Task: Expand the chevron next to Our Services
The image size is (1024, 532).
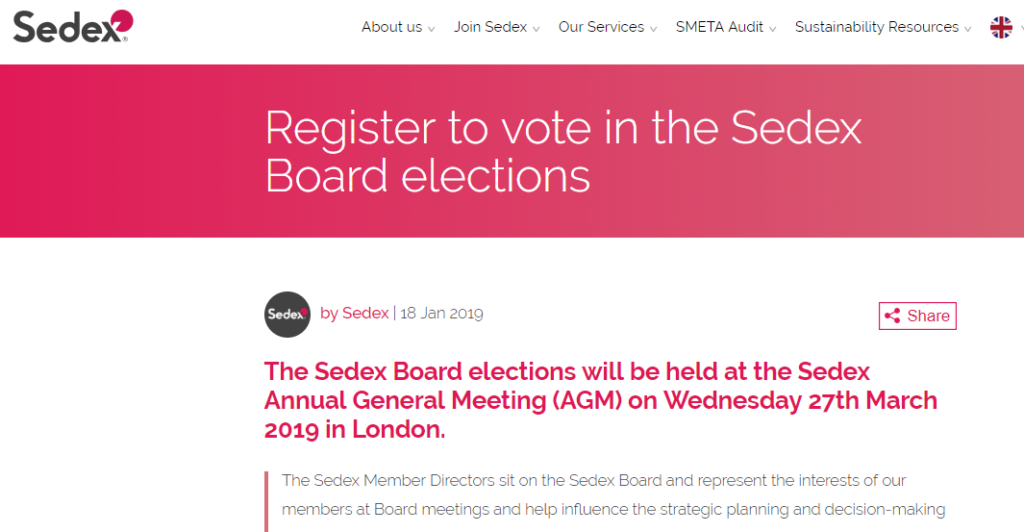Action: (653, 29)
